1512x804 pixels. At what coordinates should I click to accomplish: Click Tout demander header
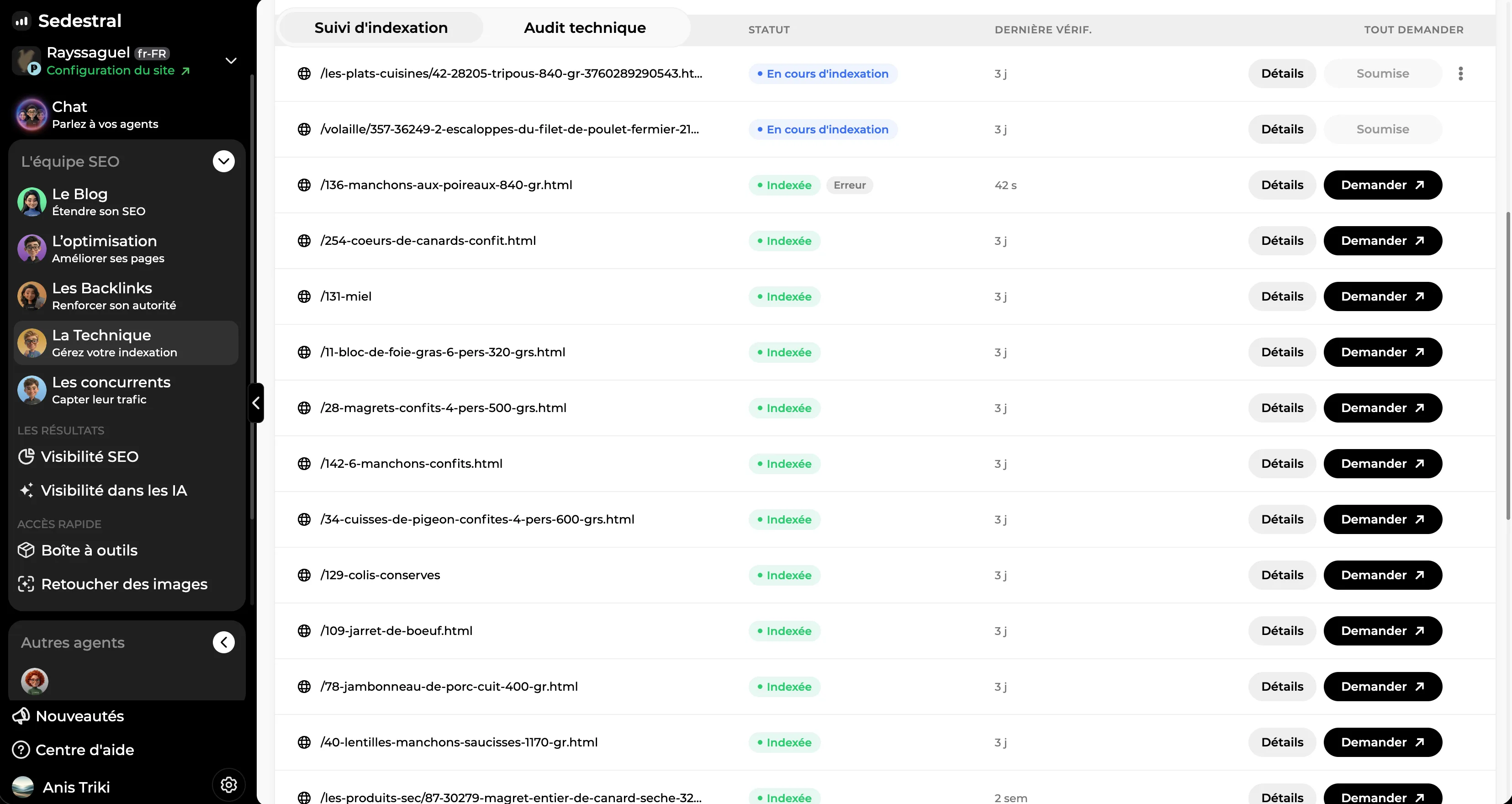pos(1413,29)
